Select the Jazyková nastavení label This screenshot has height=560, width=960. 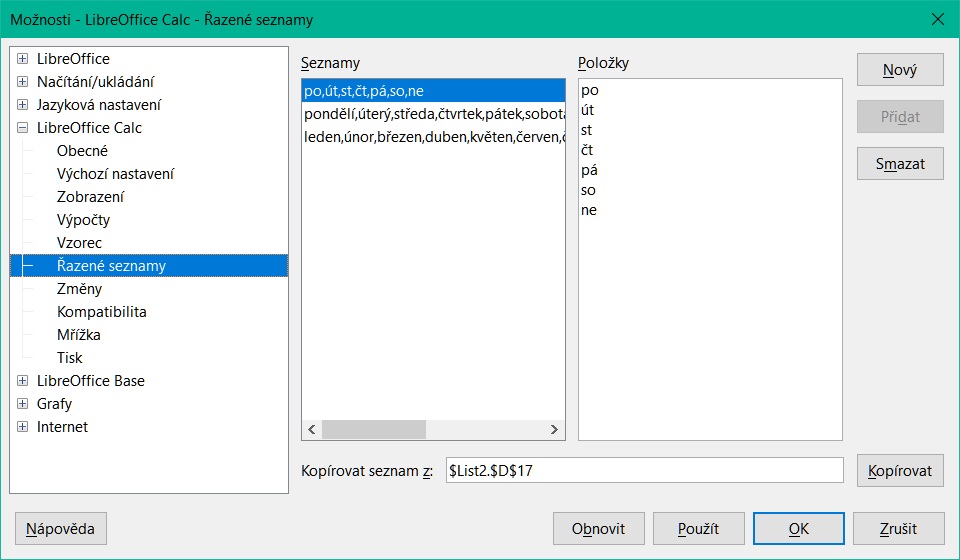99,105
